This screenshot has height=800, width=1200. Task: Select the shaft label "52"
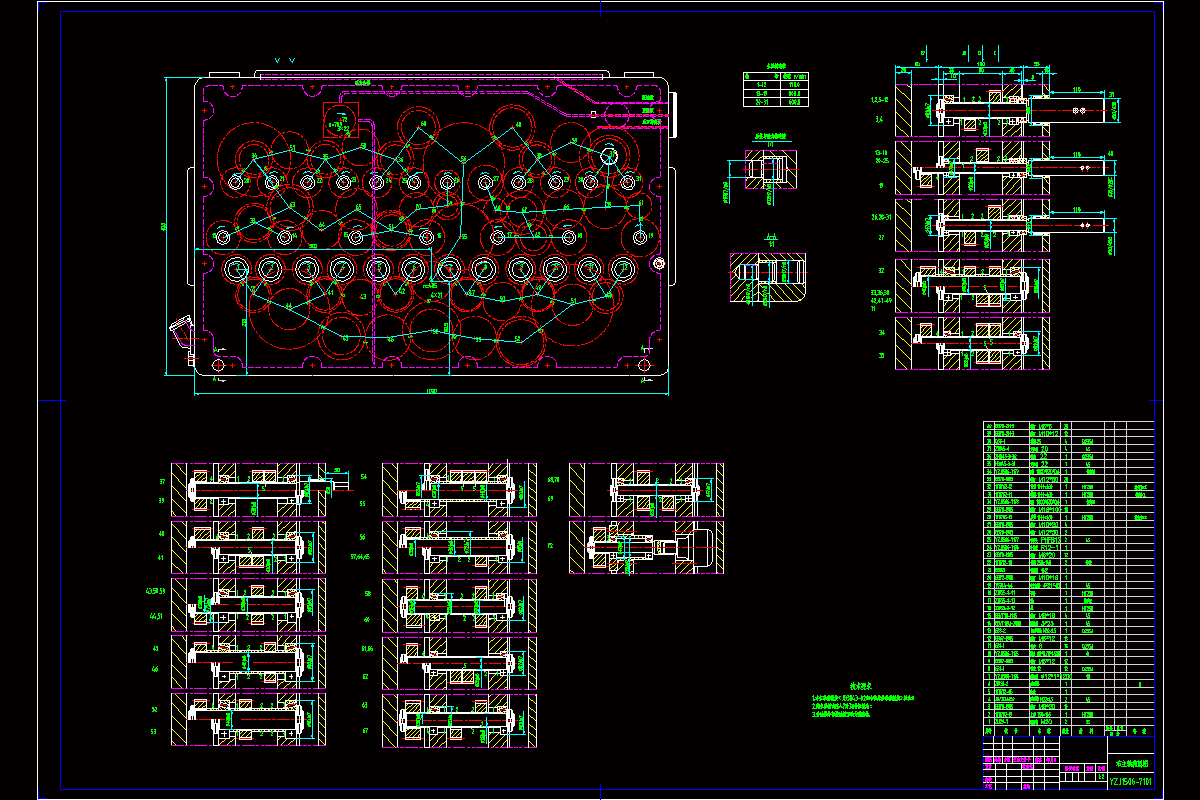coord(155,709)
